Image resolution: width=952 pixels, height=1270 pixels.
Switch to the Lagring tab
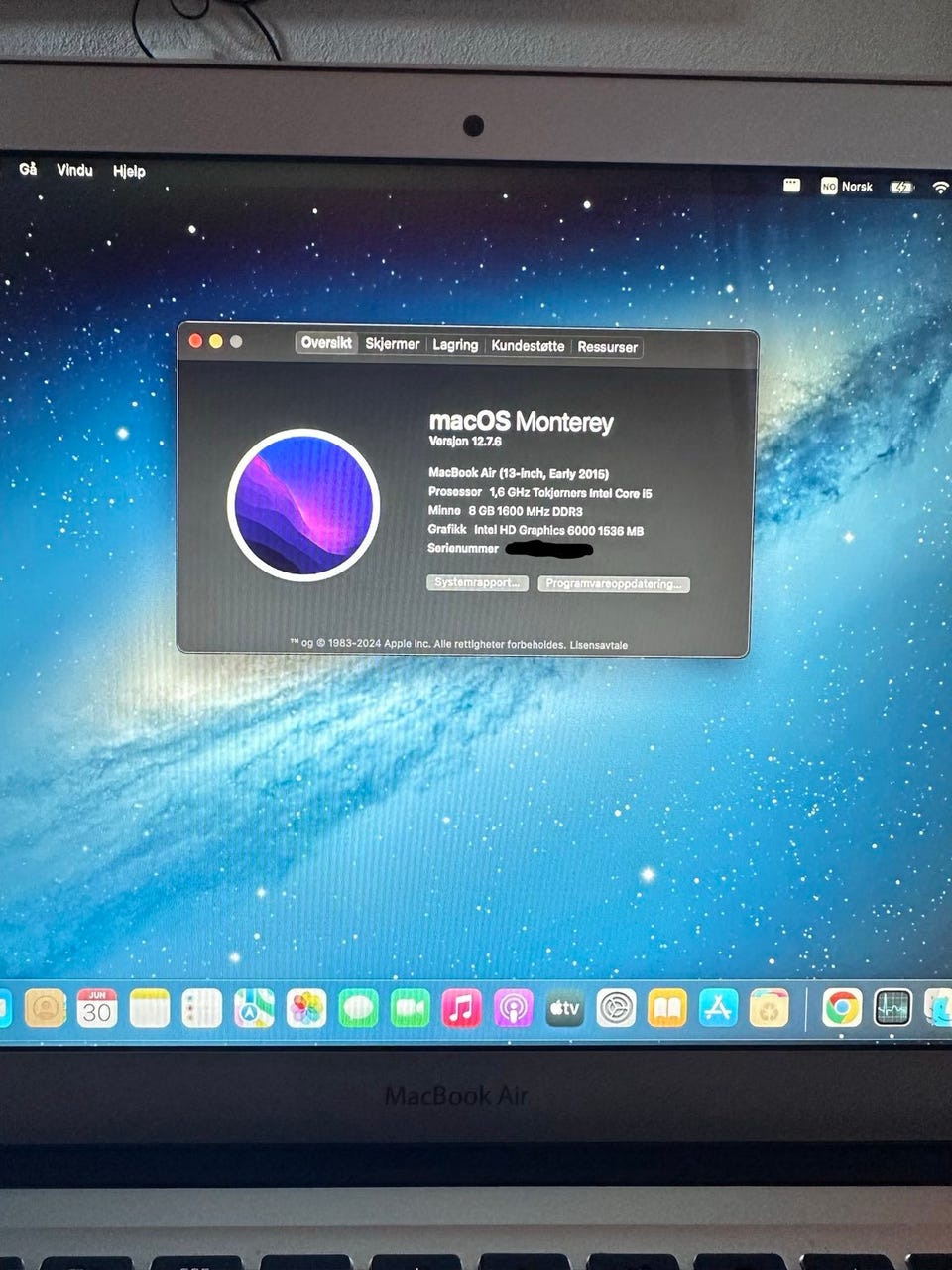pos(455,345)
